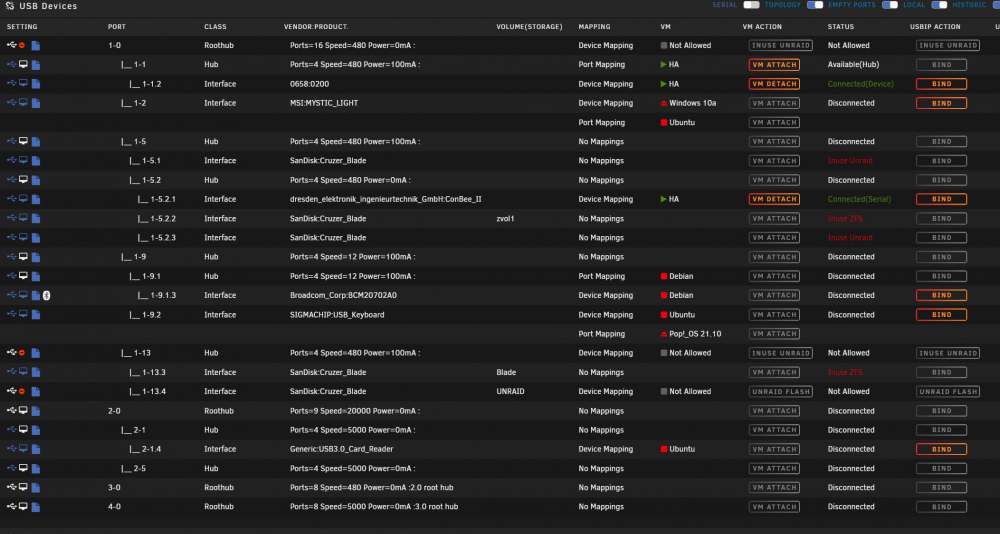Enable the Serial toggle
Screen dimensions: 1000x534
(x=751, y=5)
